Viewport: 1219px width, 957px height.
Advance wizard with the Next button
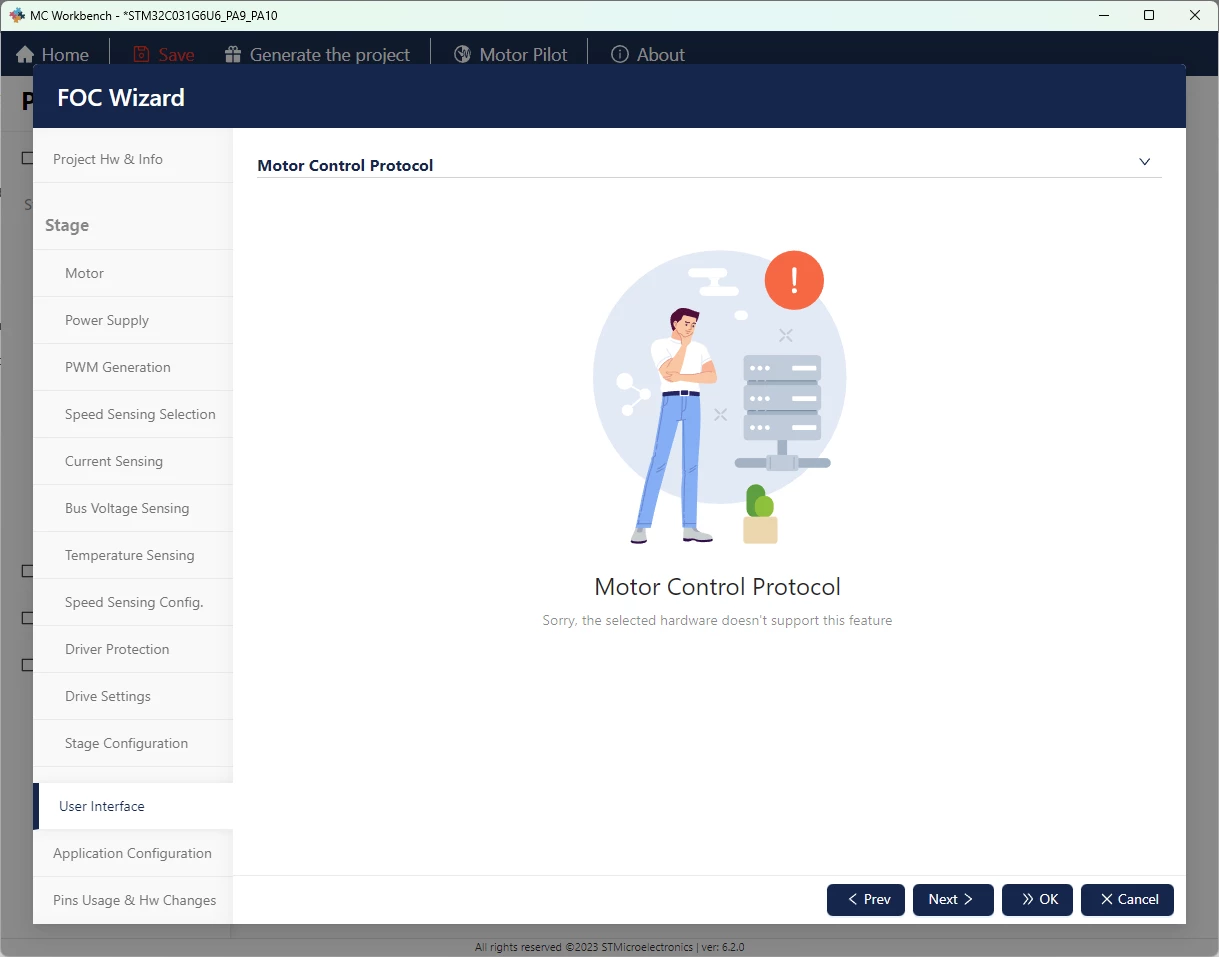click(x=953, y=900)
